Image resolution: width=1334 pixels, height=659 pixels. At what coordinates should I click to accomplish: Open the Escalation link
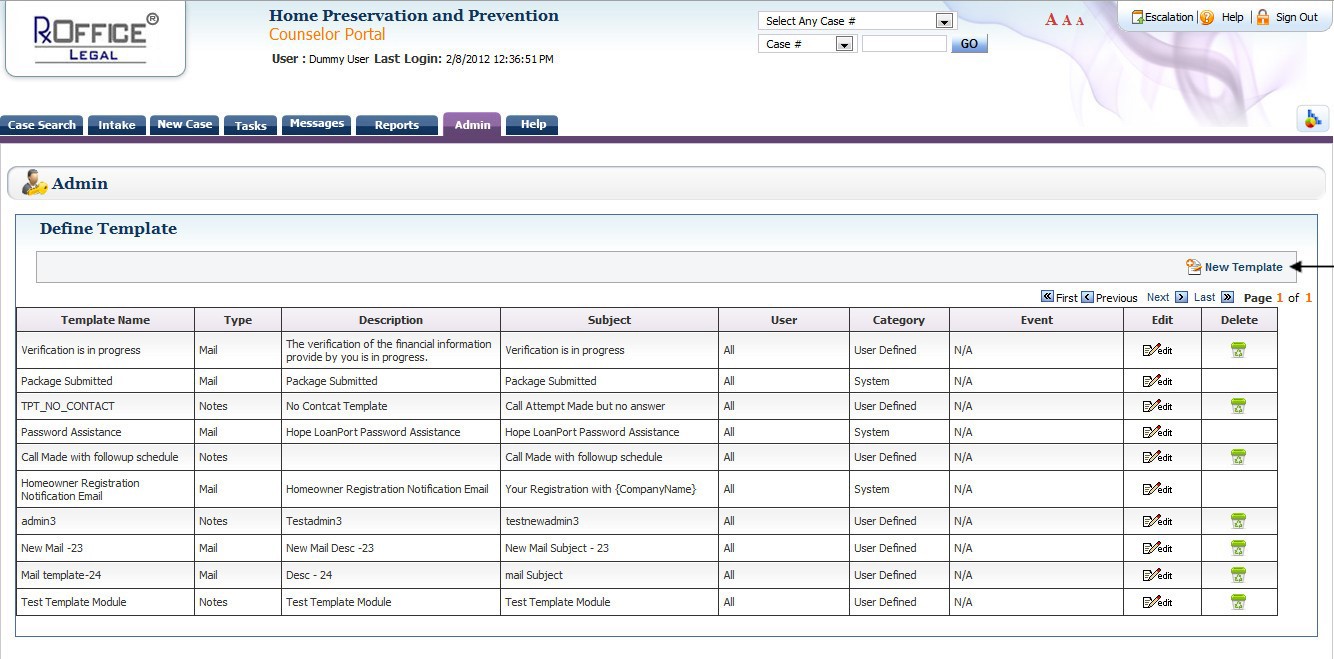coord(1162,17)
